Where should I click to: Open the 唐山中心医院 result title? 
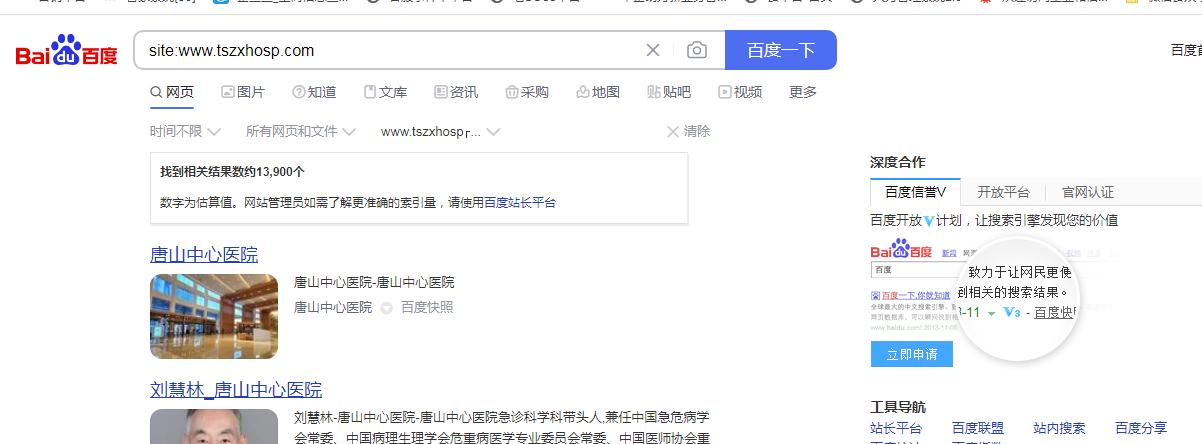(204, 254)
